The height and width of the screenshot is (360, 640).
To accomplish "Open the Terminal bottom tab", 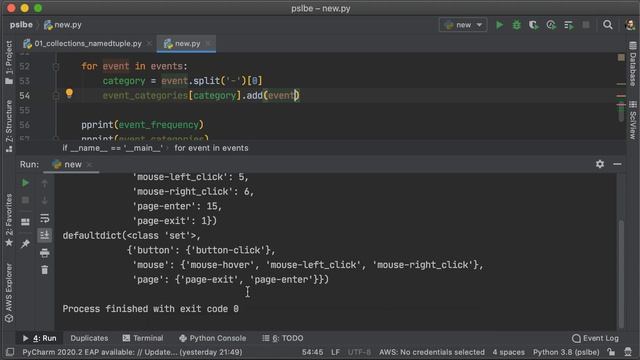I will [143, 338].
